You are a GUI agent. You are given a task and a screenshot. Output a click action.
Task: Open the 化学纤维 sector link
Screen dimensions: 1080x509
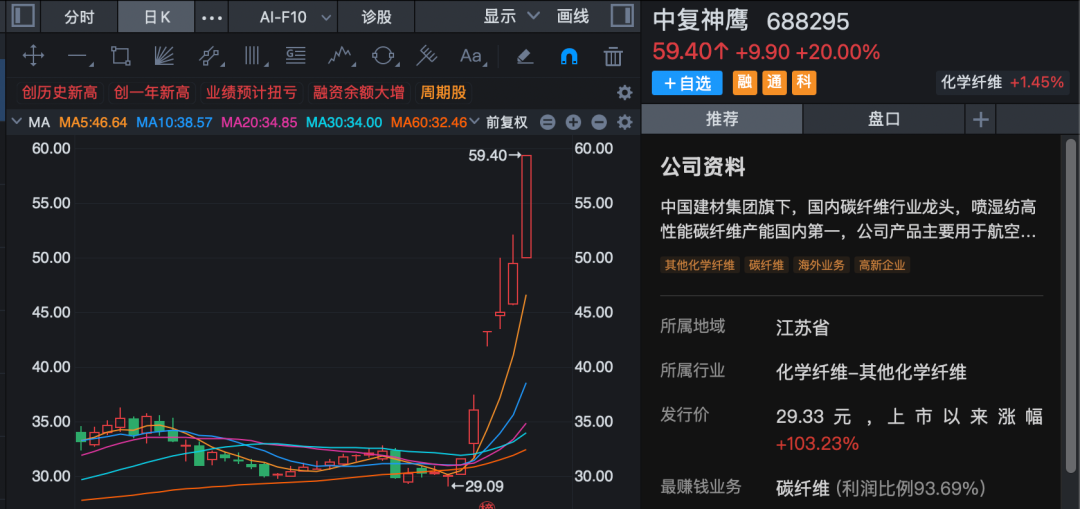[x=971, y=83]
